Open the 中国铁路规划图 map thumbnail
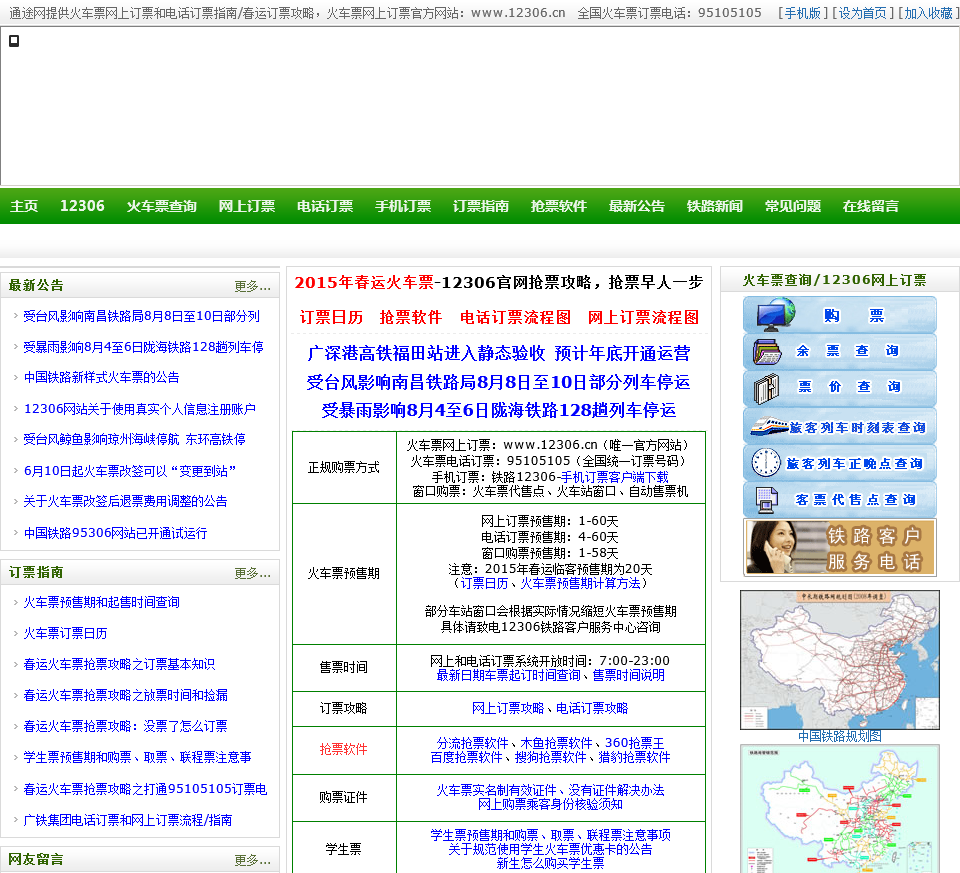The width and height of the screenshot is (960, 873). 839,659
